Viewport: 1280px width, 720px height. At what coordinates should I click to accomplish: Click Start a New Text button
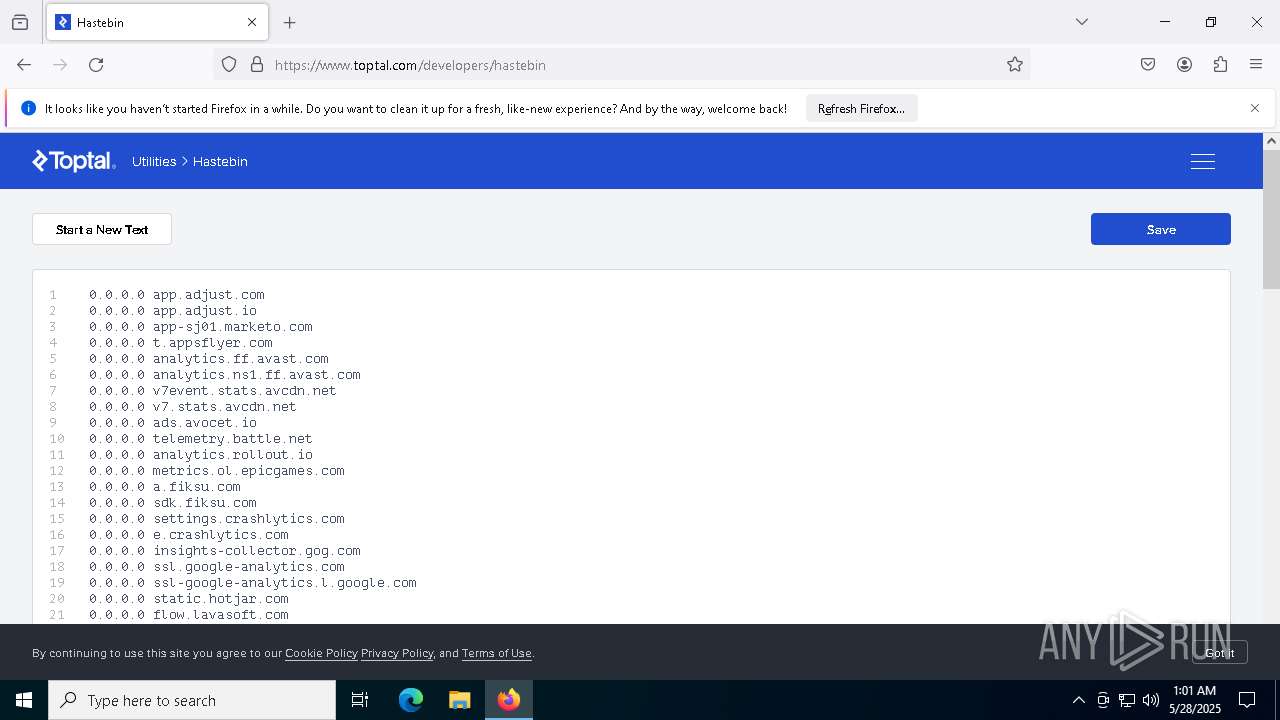(x=102, y=229)
